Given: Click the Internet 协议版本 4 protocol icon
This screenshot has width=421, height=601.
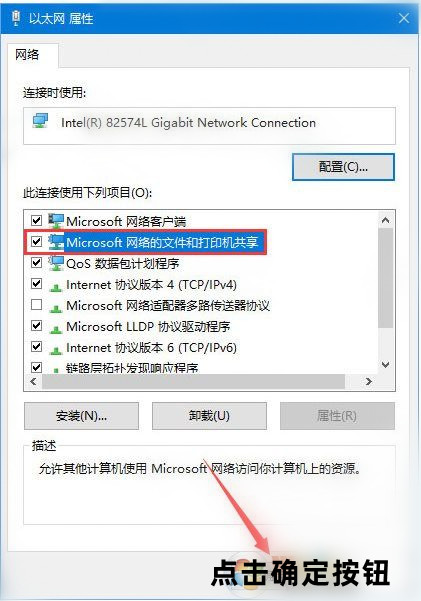Looking at the screenshot, I should pos(56,287).
